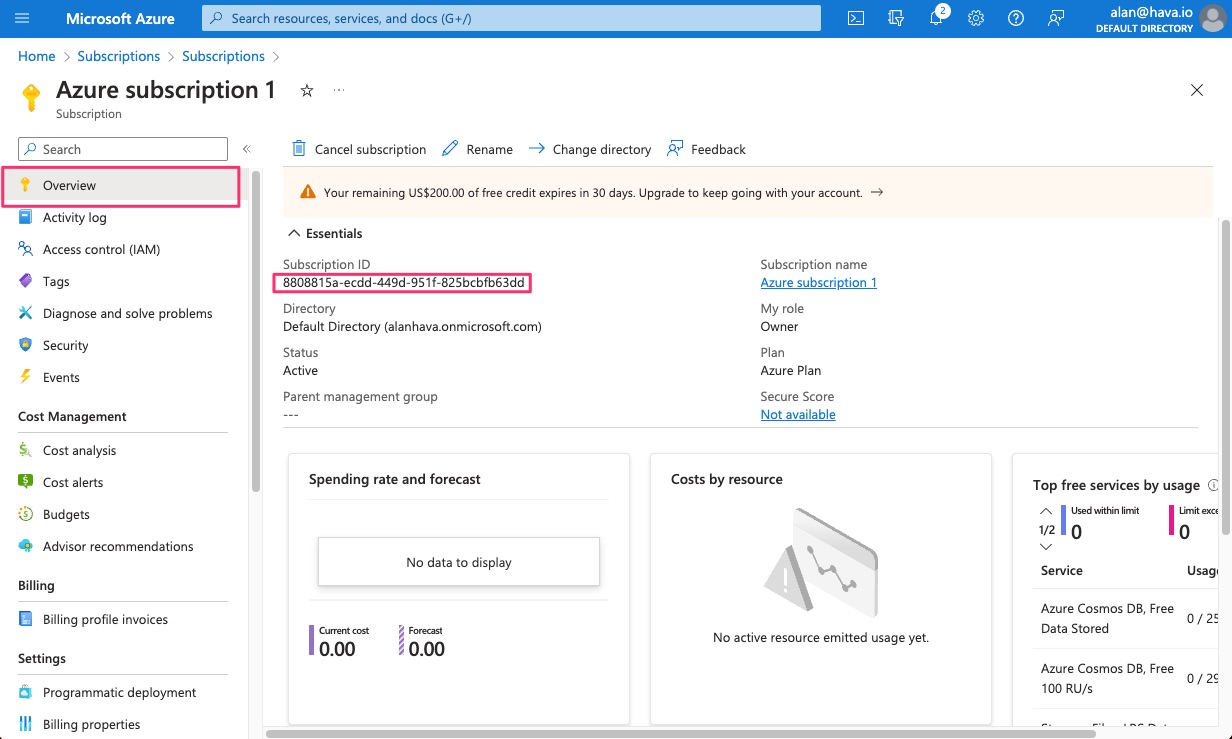Viewport: 1232px width, 739px height.
Task: Open the Directories and subscriptions filter icon
Action: coord(896,18)
